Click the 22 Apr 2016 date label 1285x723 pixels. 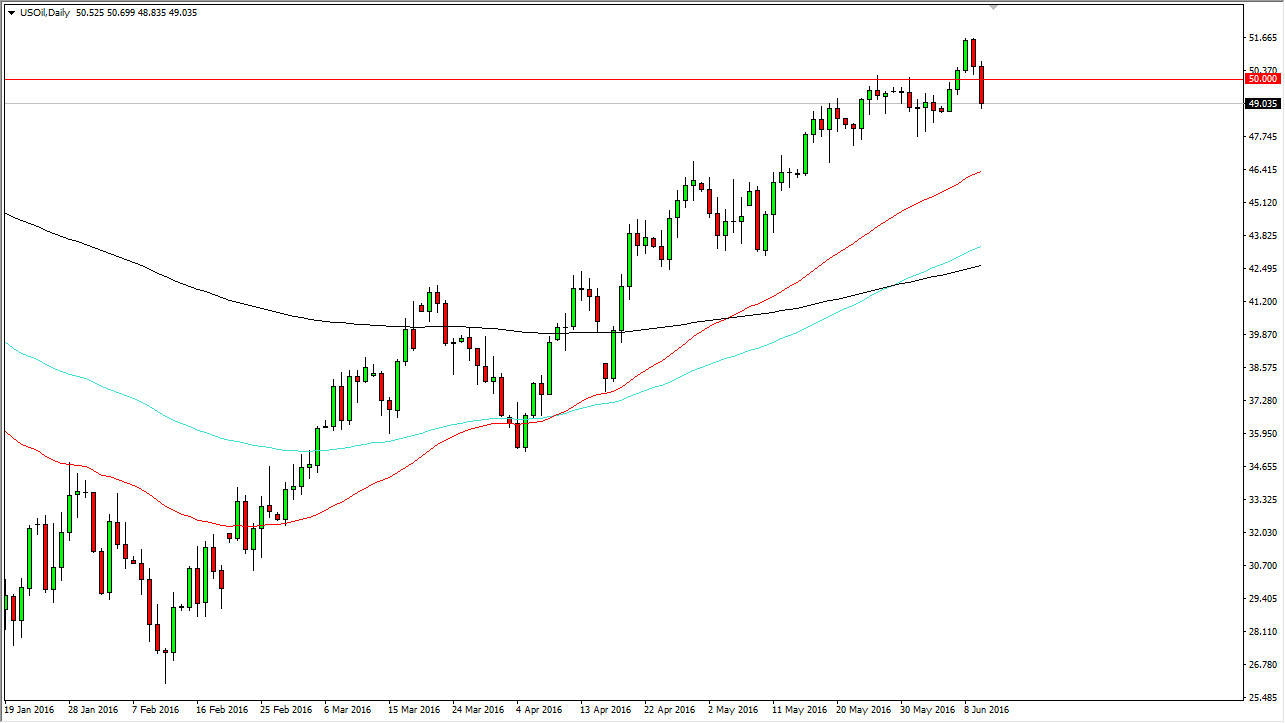click(x=670, y=710)
